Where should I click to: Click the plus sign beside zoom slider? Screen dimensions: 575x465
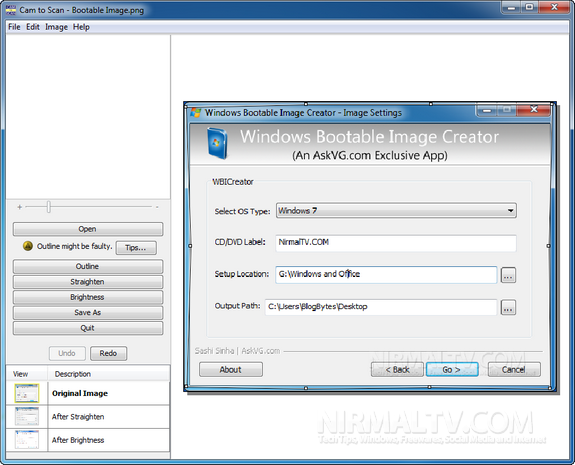point(19,207)
